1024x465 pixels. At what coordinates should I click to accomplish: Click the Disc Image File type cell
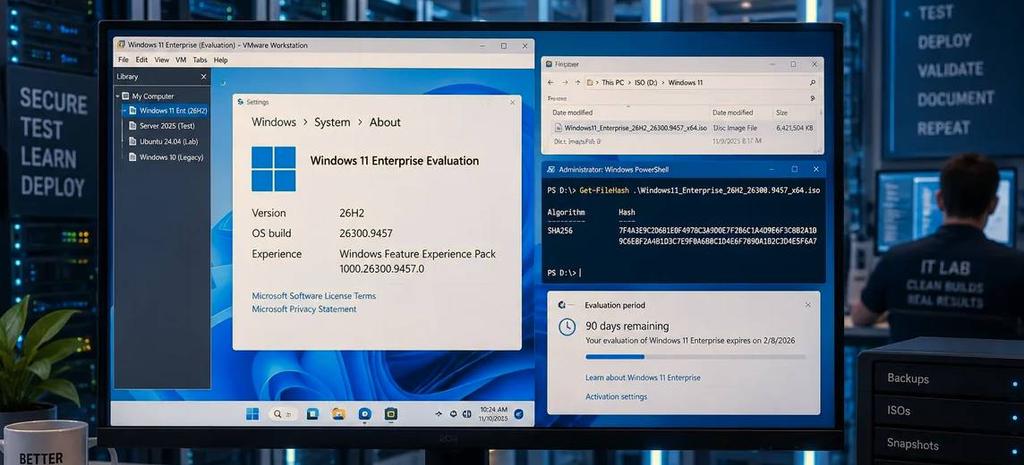click(735, 128)
